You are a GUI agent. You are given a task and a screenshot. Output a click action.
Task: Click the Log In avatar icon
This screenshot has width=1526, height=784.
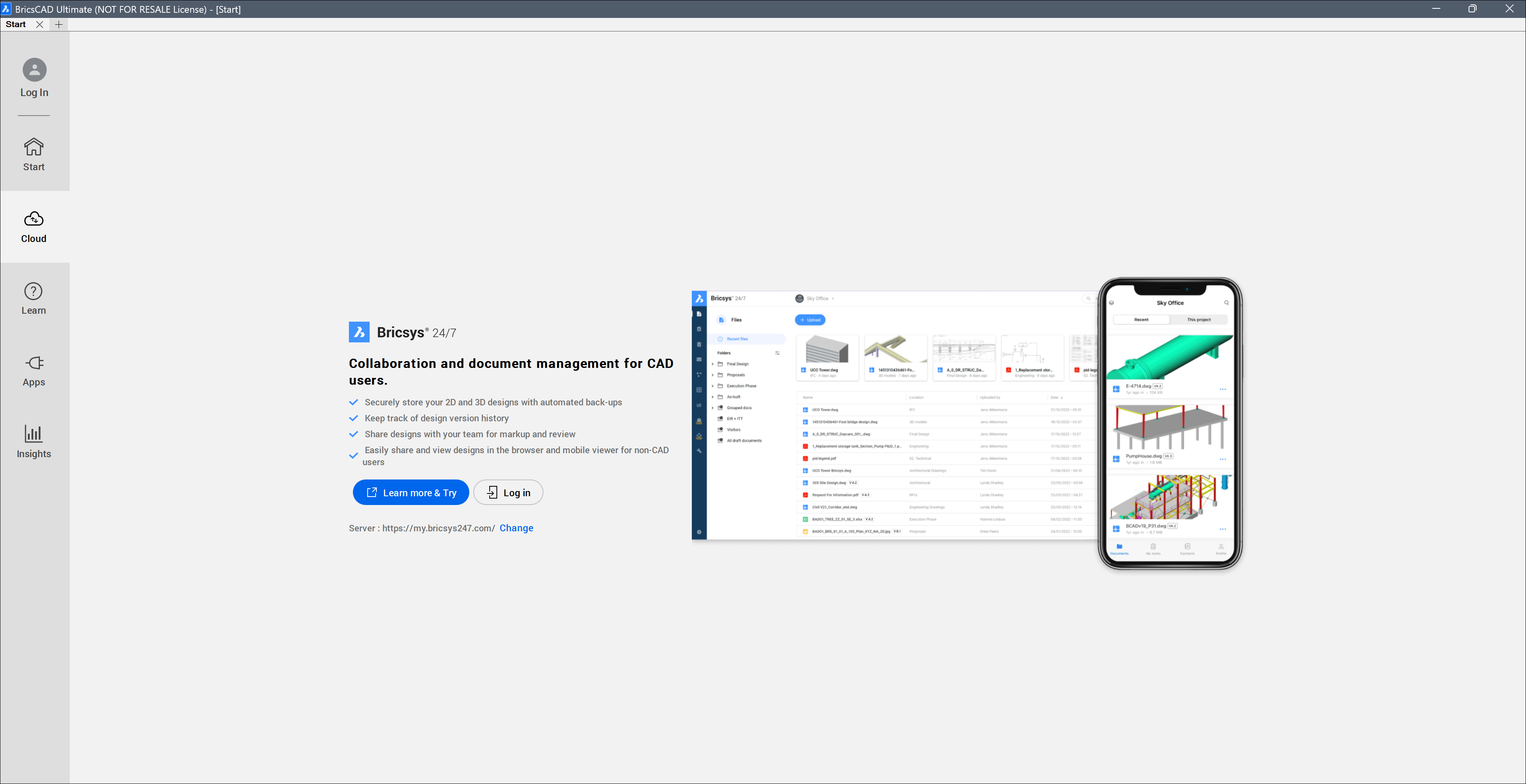coord(34,70)
